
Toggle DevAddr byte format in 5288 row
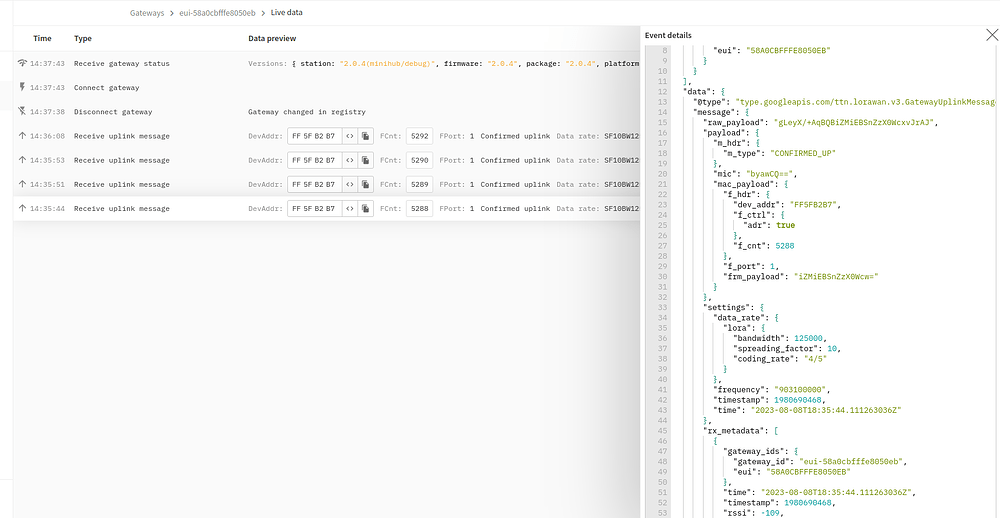coord(350,208)
